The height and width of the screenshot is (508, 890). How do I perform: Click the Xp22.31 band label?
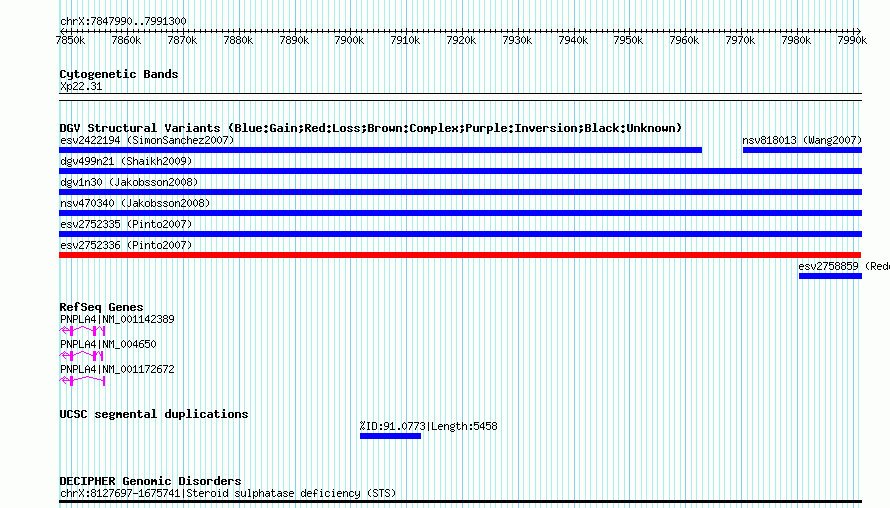tap(81, 86)
